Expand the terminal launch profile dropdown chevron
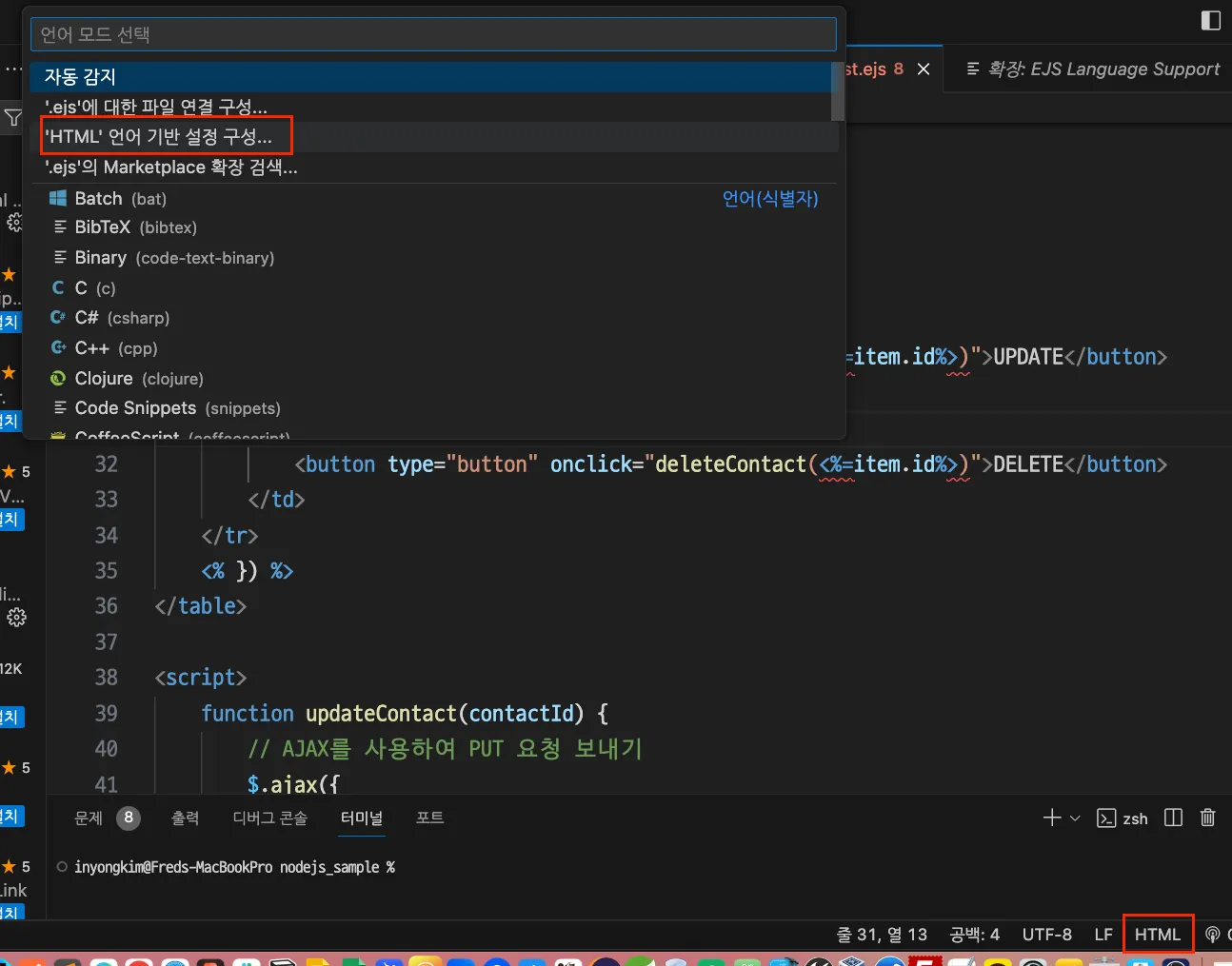This screenshot has height=966, width=1232. (1075, 818)
